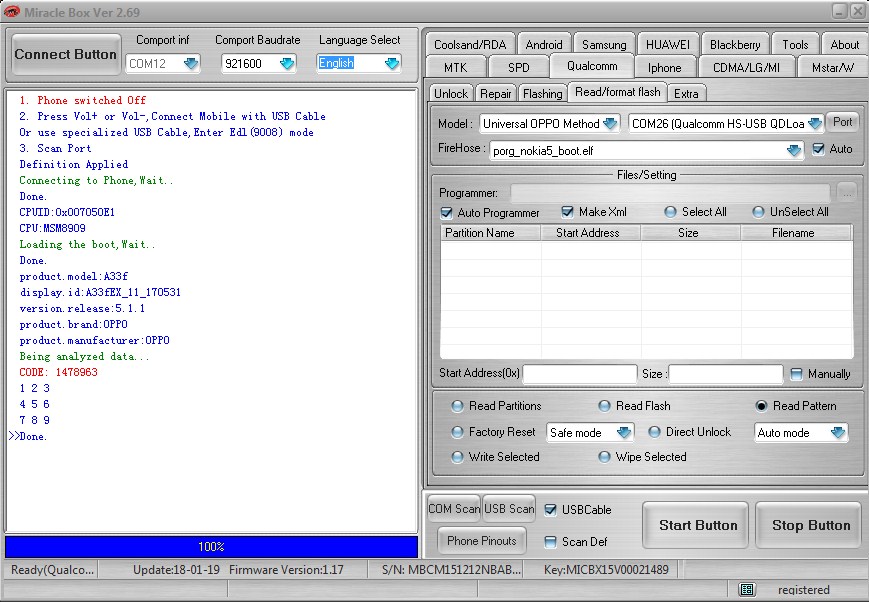The height and width of the screenshot is (602, 869).
Task: Enable the Manually checkbox
Action: tap(796, 374)
